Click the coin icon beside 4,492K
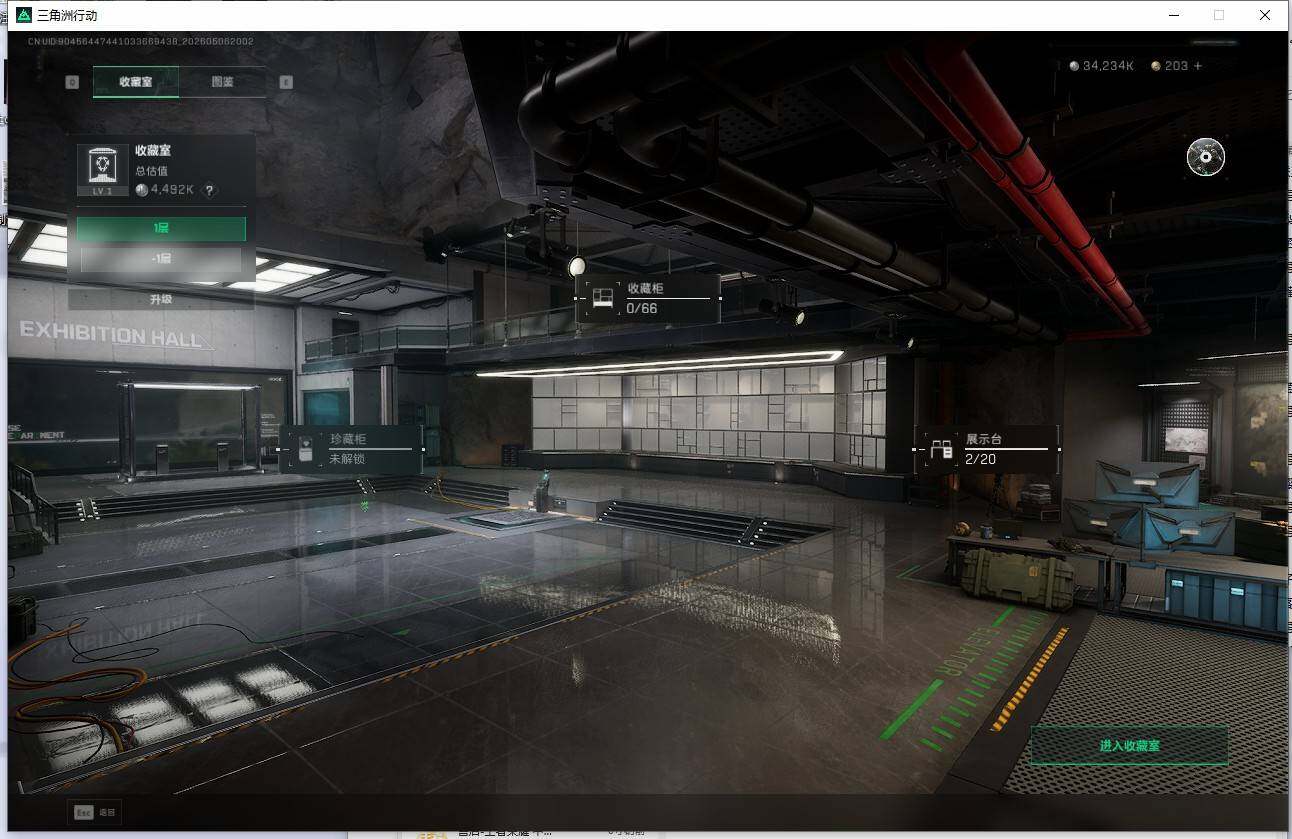1292x839 pixels. (142, 190)
